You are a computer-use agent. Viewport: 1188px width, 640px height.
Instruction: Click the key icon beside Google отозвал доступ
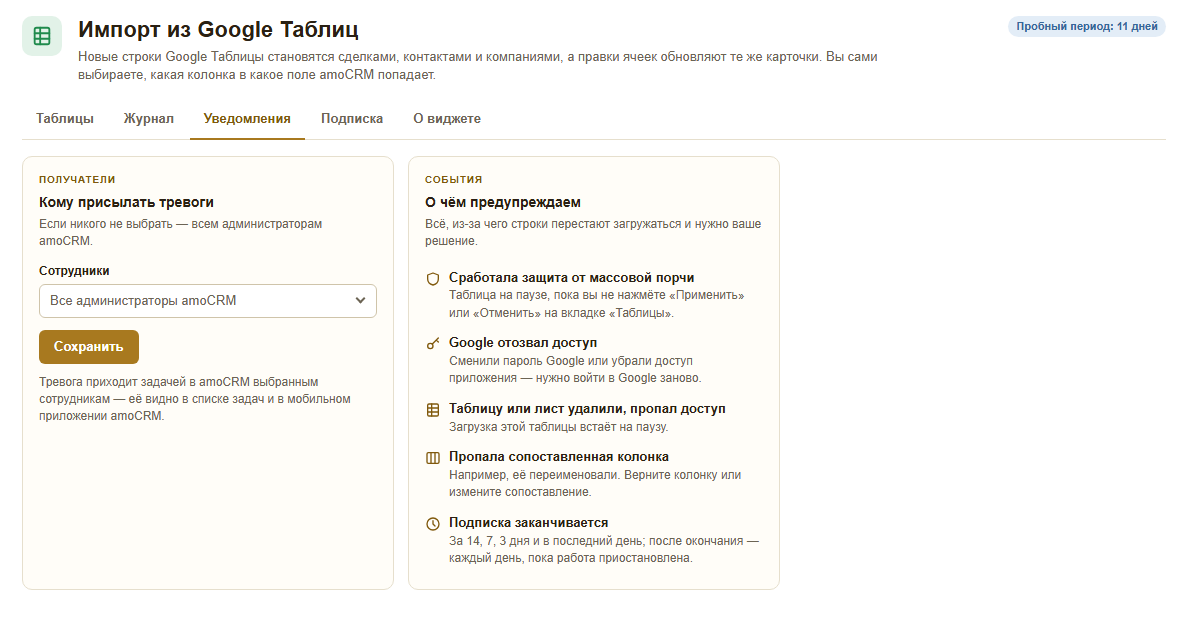(x=433, y=344)
